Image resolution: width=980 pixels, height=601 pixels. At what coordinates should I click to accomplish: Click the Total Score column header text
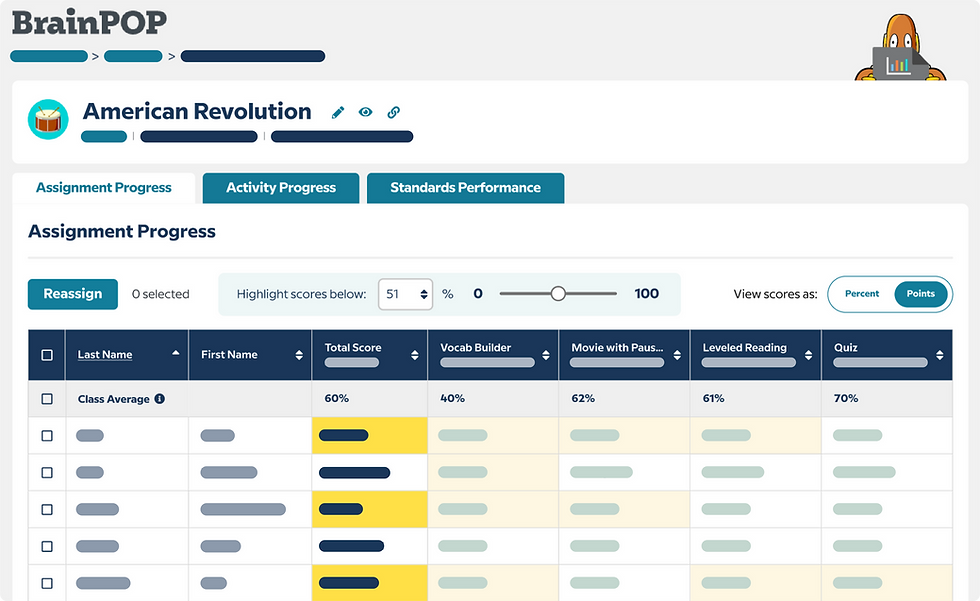click(x=353, y=347)
